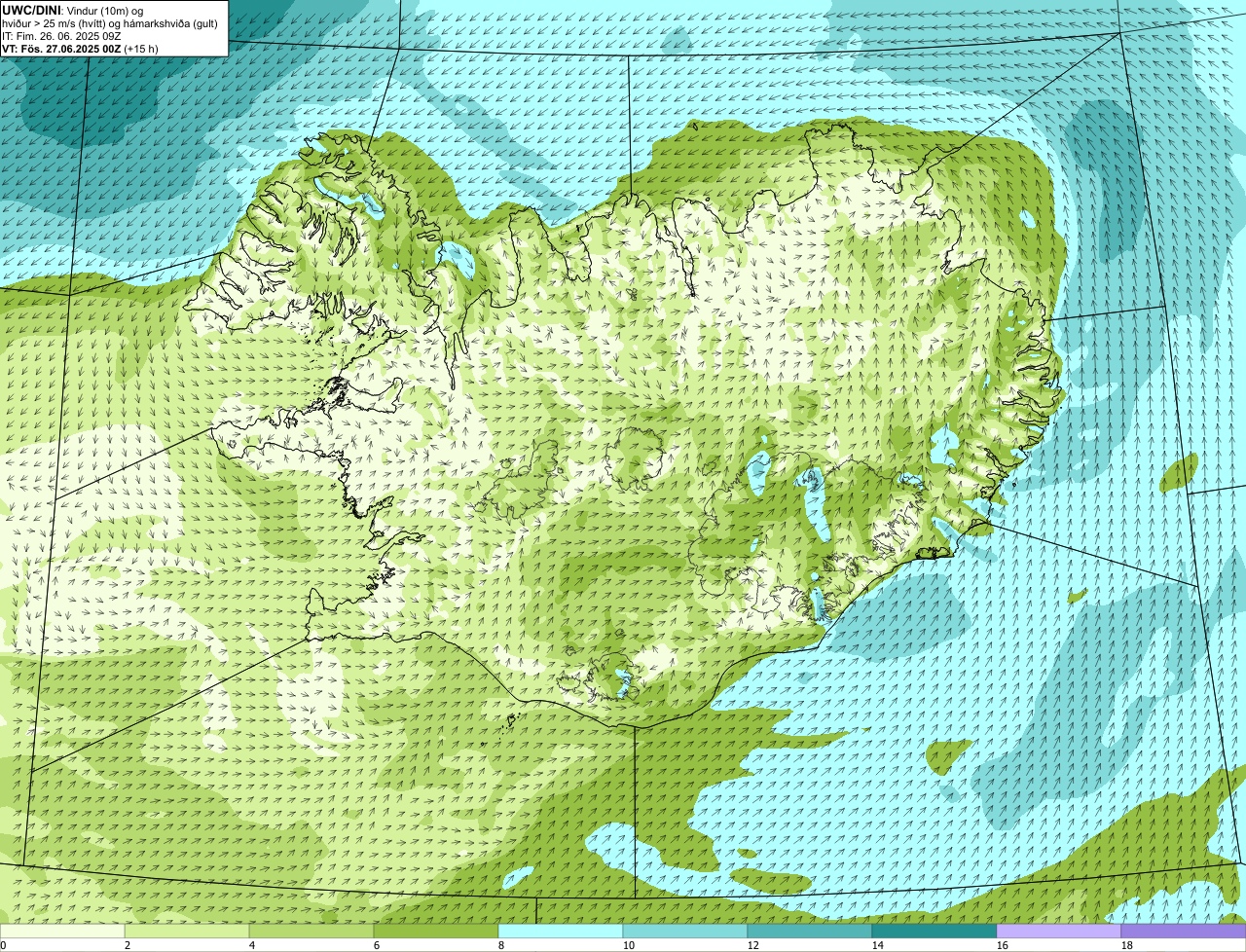1246x952 pixels.
Task: Click the 12–14 m/s teal legend band
Action: coord(810,931)
